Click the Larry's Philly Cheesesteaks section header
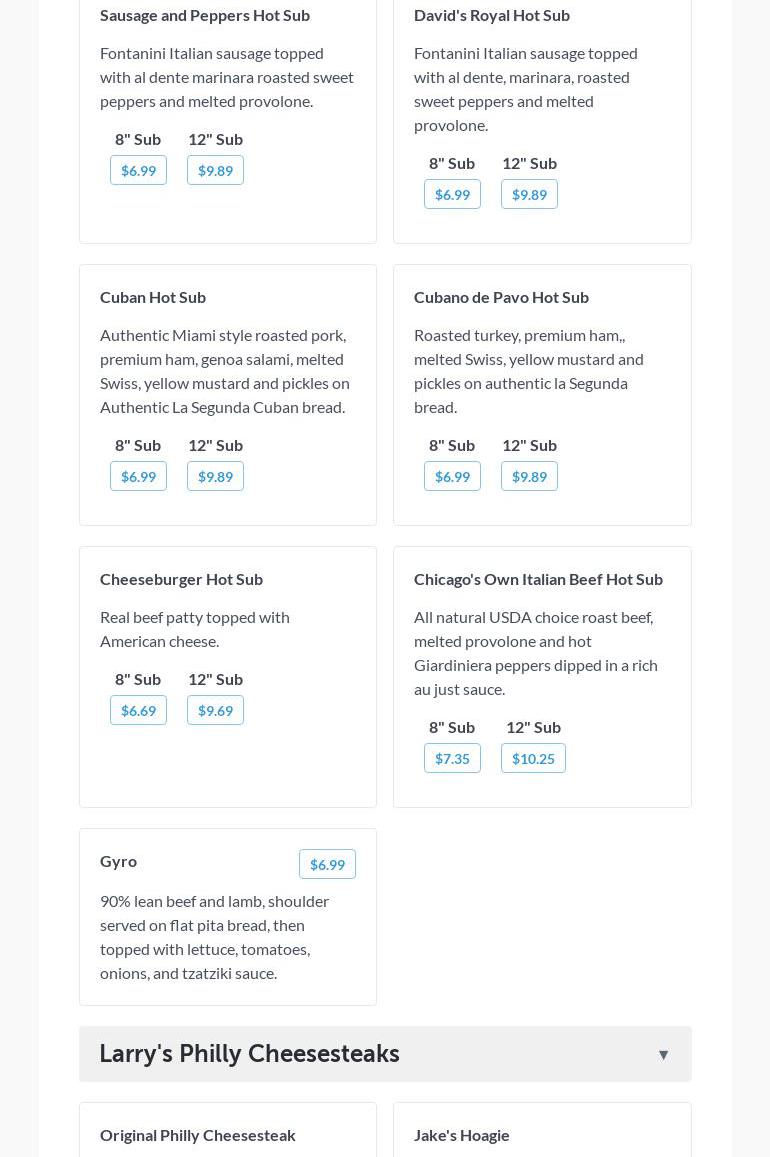Screen dimensions: 770x1157 (250, 1054)
